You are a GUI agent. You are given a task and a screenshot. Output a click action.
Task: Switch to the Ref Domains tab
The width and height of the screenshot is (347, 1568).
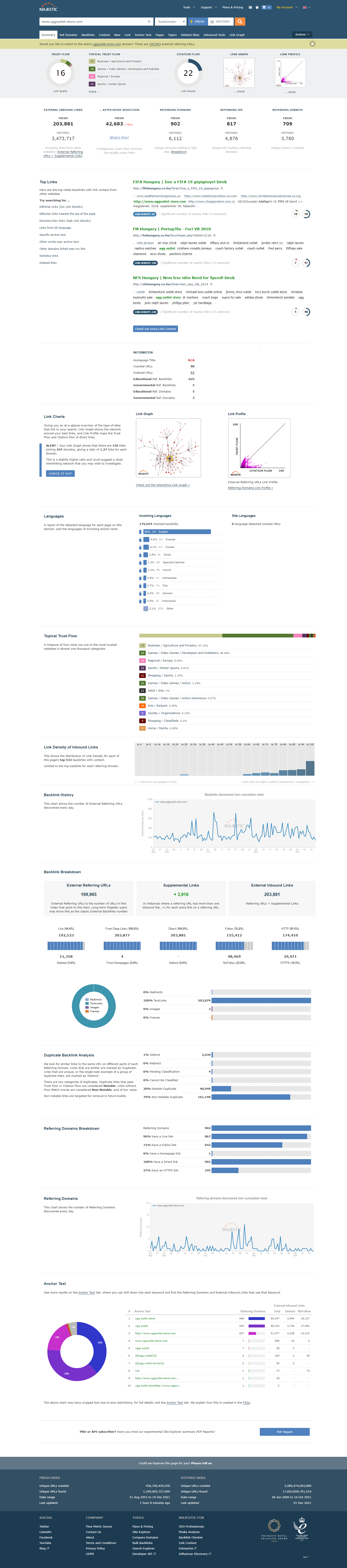(x=68, y=35)
